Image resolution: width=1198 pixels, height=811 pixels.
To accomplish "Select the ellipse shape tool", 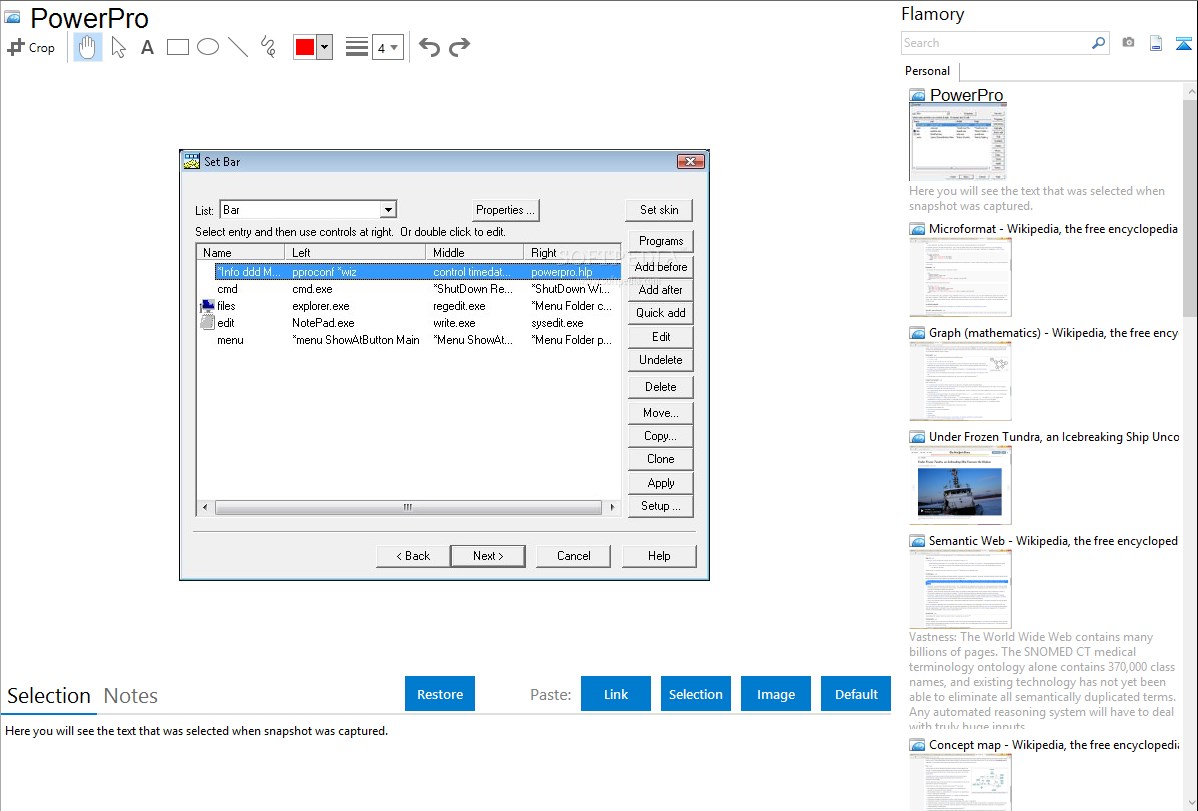I will tap(207, 47).
